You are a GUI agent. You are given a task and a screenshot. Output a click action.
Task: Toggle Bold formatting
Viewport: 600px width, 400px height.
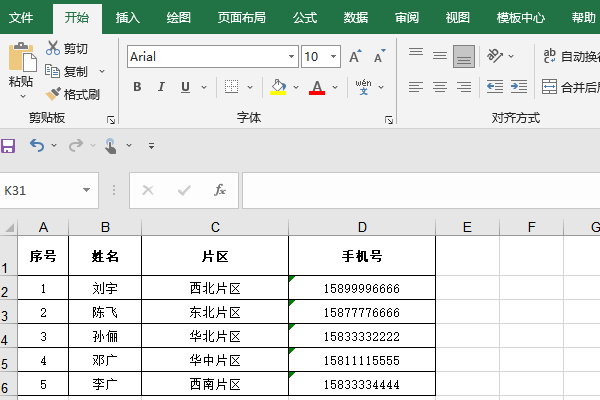click(x=137, y=87)
